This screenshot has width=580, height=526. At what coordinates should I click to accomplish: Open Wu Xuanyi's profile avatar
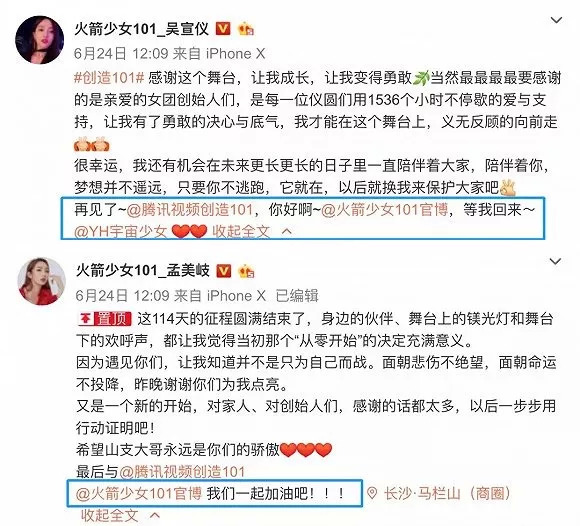[40, 40]
